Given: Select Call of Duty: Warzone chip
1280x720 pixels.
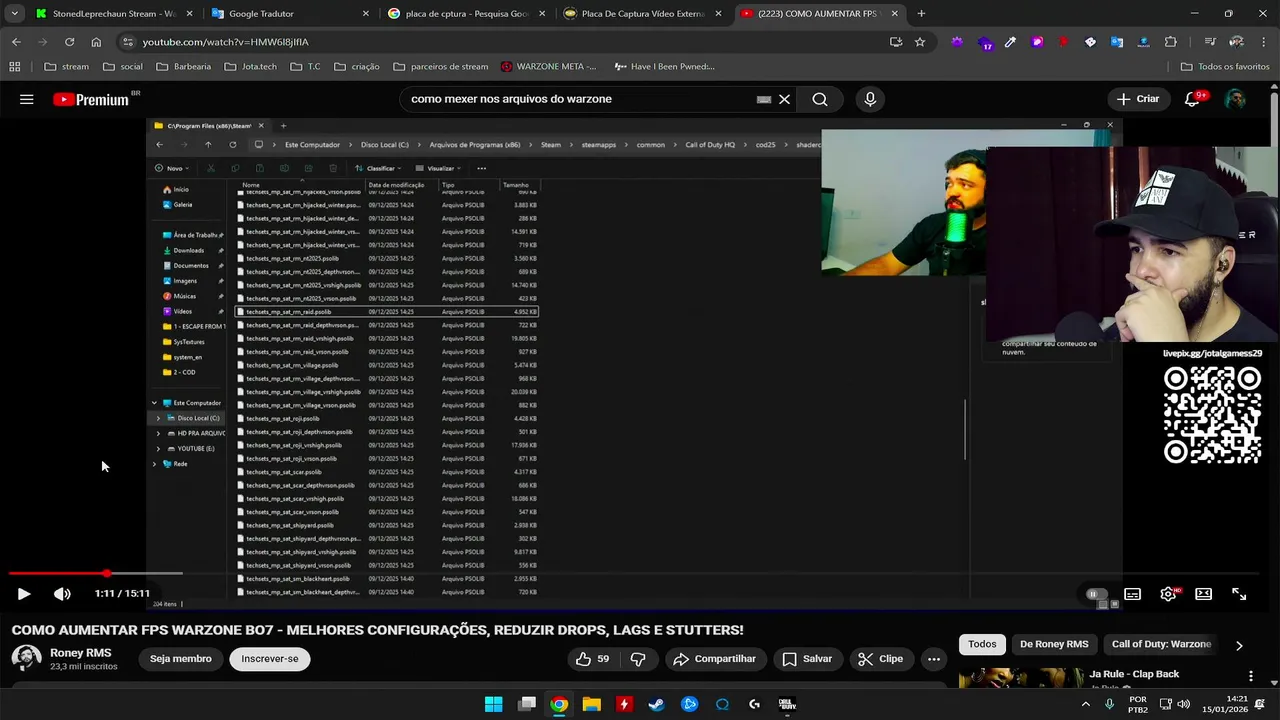Looking at the screenshot, I should 1161,645.
